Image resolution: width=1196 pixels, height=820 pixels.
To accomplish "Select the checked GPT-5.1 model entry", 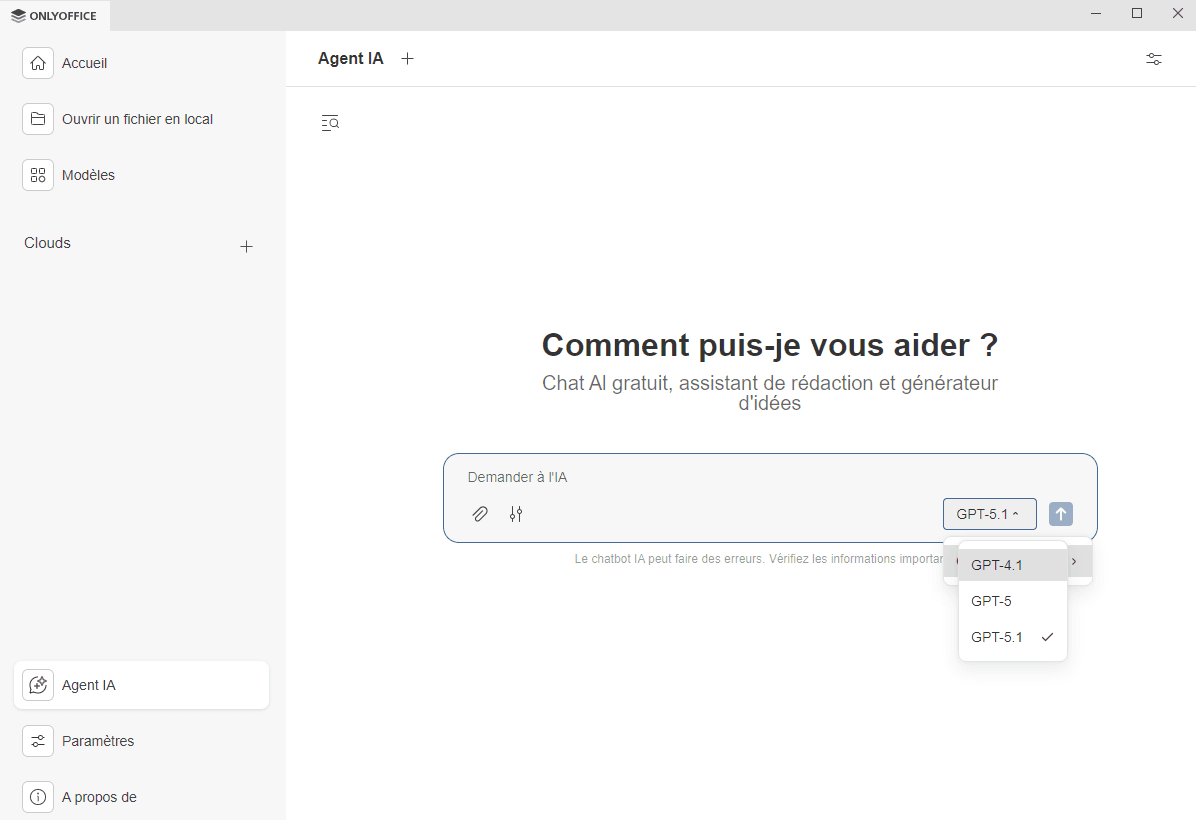I will 997,636.
